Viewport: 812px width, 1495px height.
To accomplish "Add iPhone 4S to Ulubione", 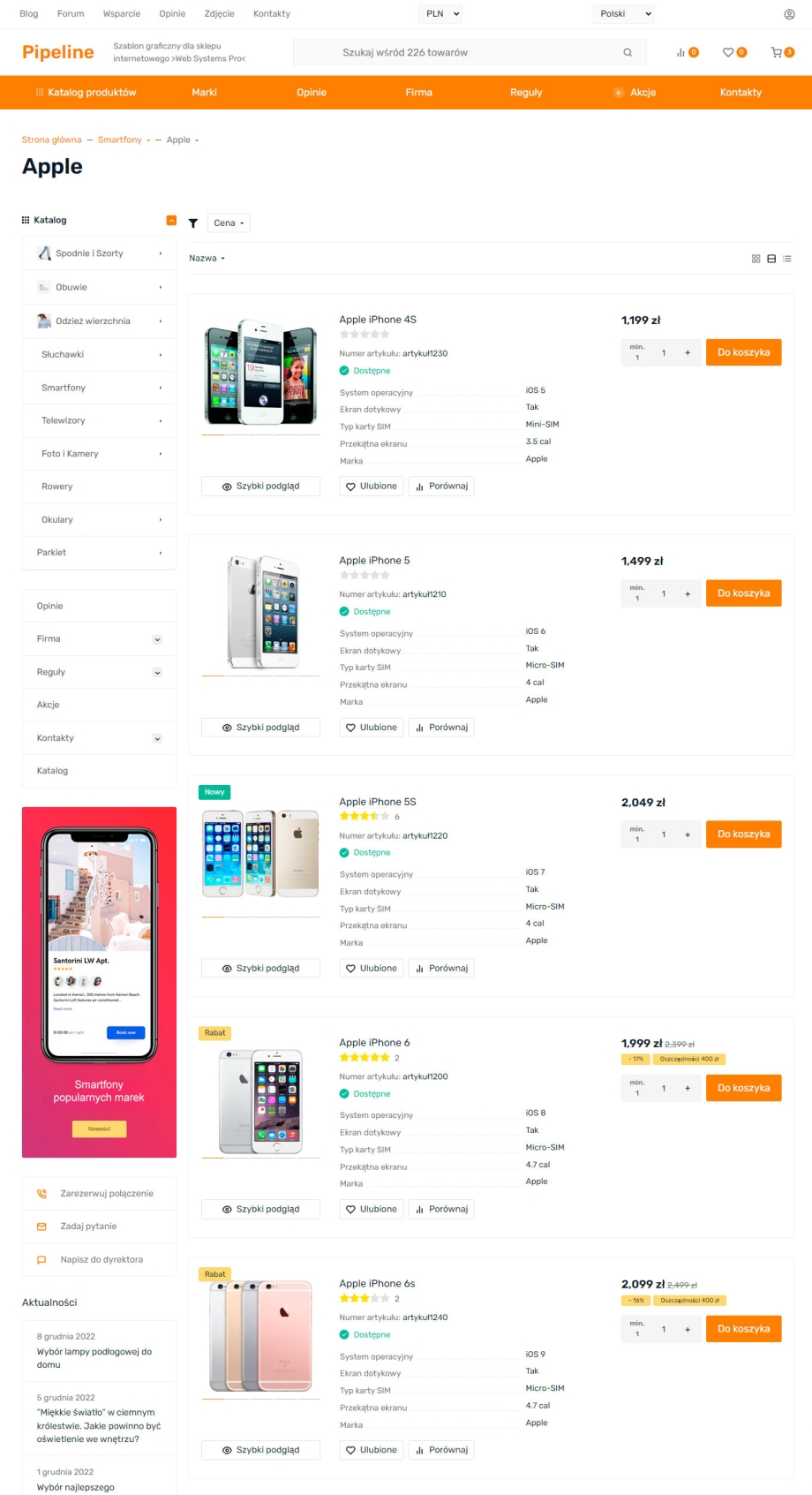I will pyautogui.click(x=372, y=486).
